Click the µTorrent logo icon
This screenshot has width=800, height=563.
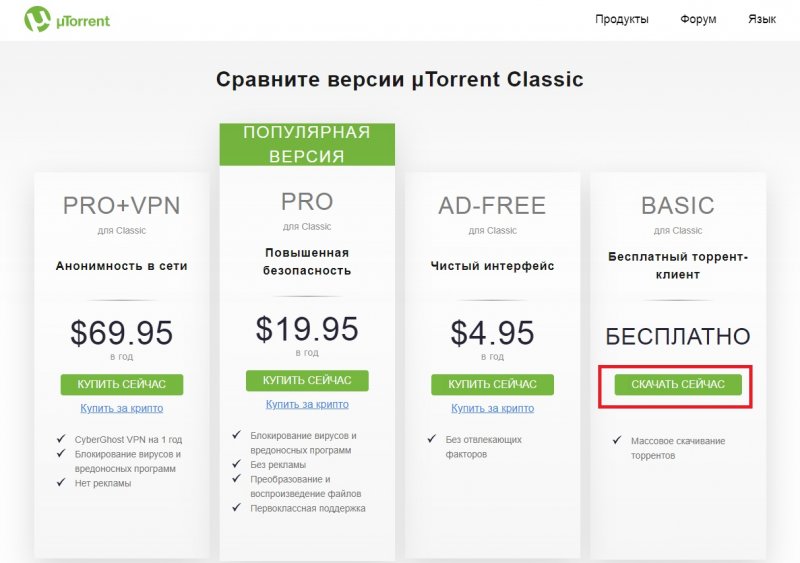[36, 19]
